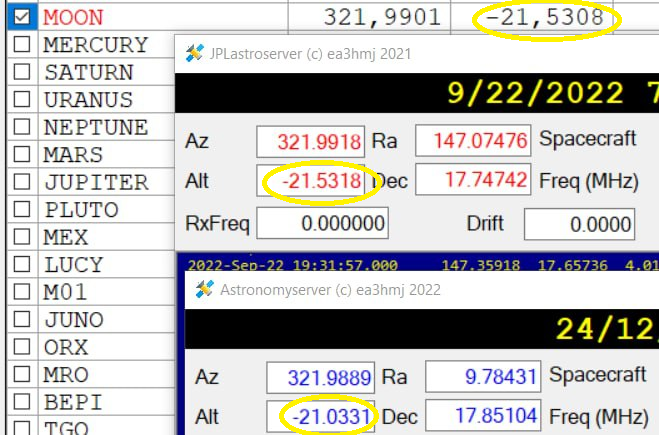
Task: Click the Astronomyserver window title bar text
Action: (331, 290)
